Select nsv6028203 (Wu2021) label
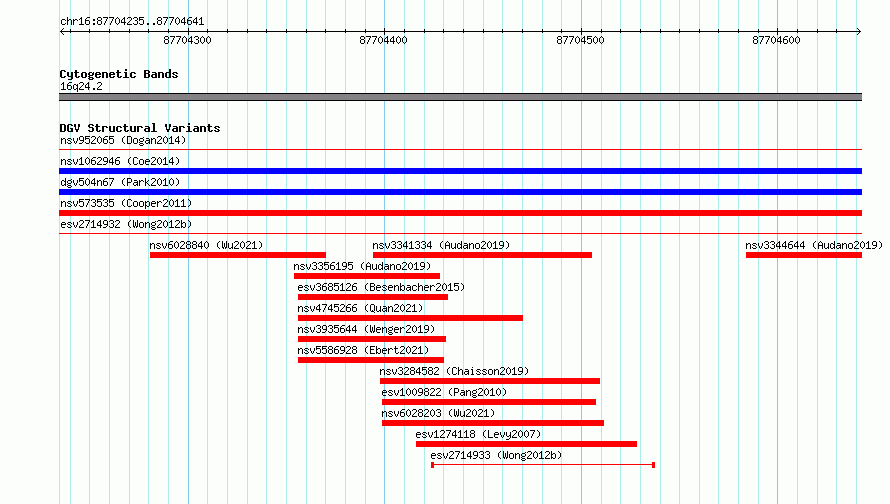 tap(438, 413)
